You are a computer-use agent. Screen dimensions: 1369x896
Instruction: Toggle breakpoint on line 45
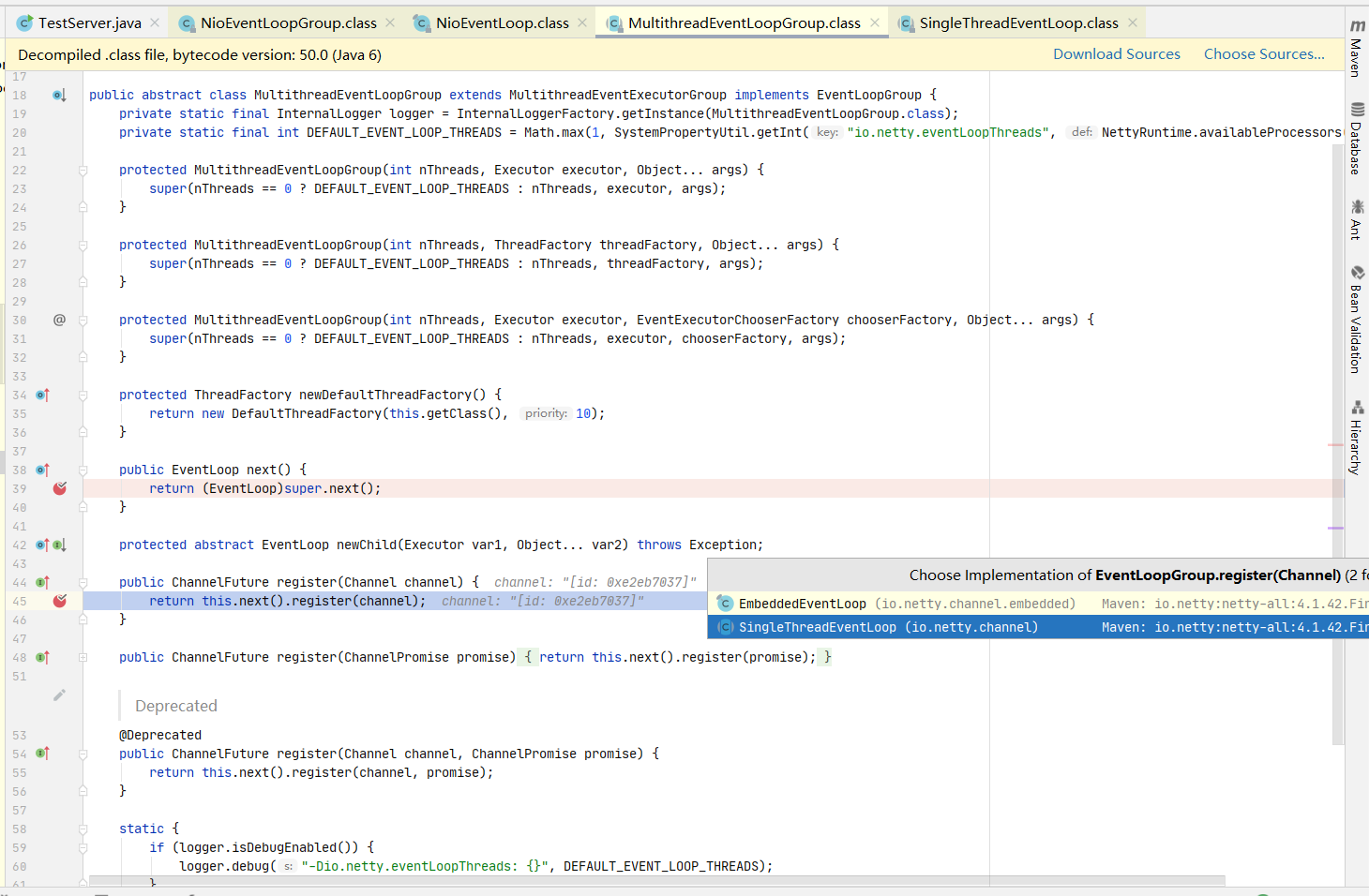click(60, 601)
